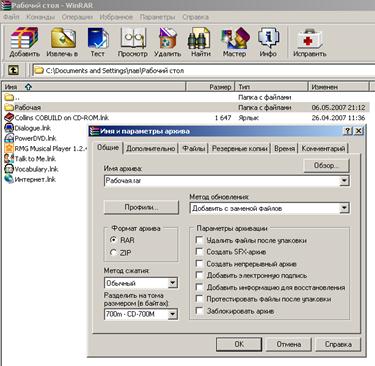
Task: Select the '..' parent folder icon
Action: click(9, 97)
